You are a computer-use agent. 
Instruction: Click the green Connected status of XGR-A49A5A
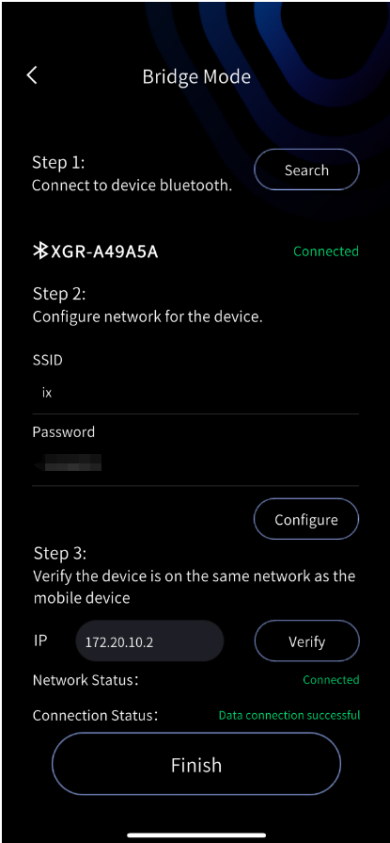(326, 251)
